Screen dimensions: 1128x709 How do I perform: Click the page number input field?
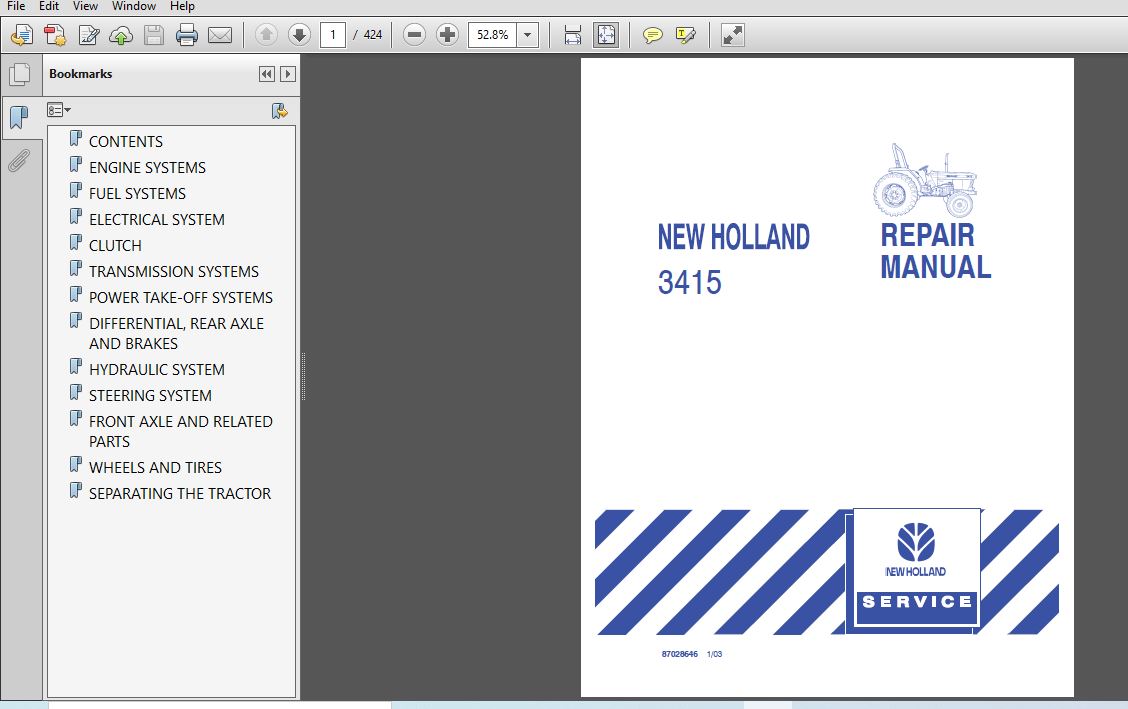[332, 35]
